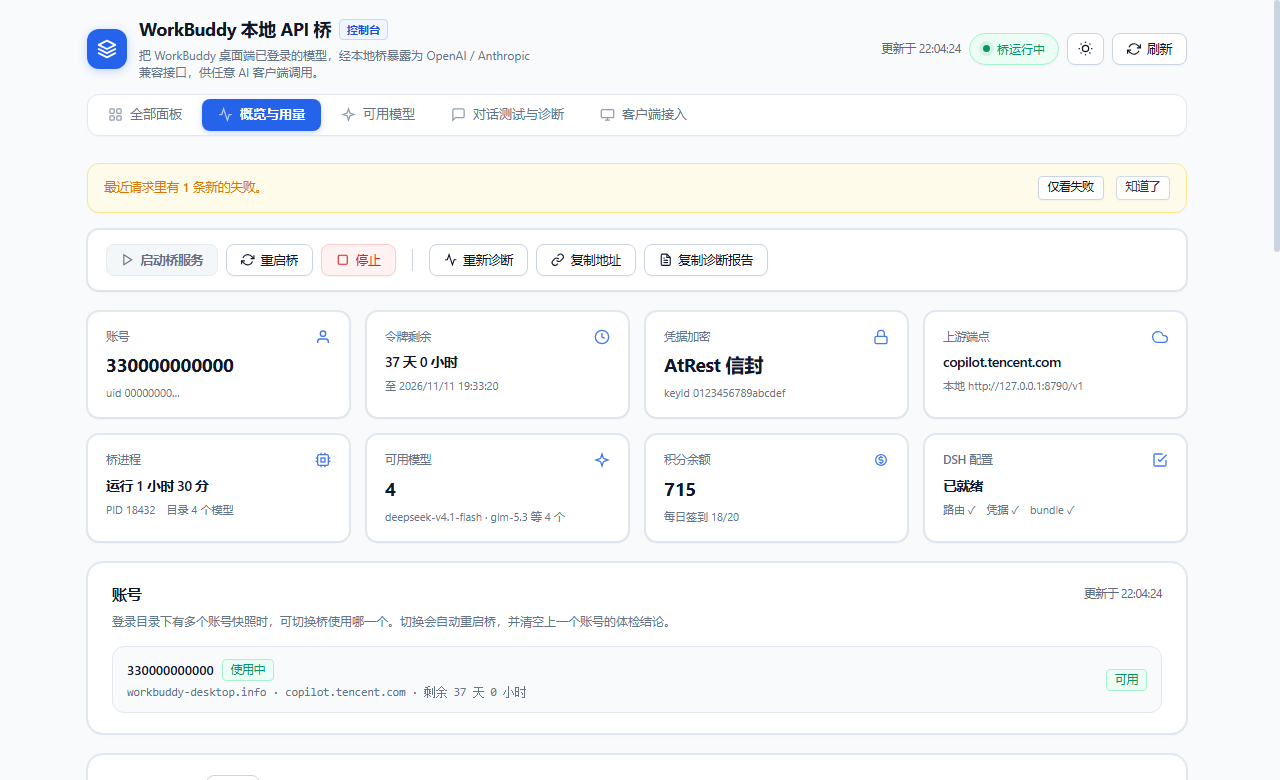Image resolution: width=1280 pixels, height=780 pixels.
Task: Click the 启动桥服务 button
Action: click(x=162, y=260)
